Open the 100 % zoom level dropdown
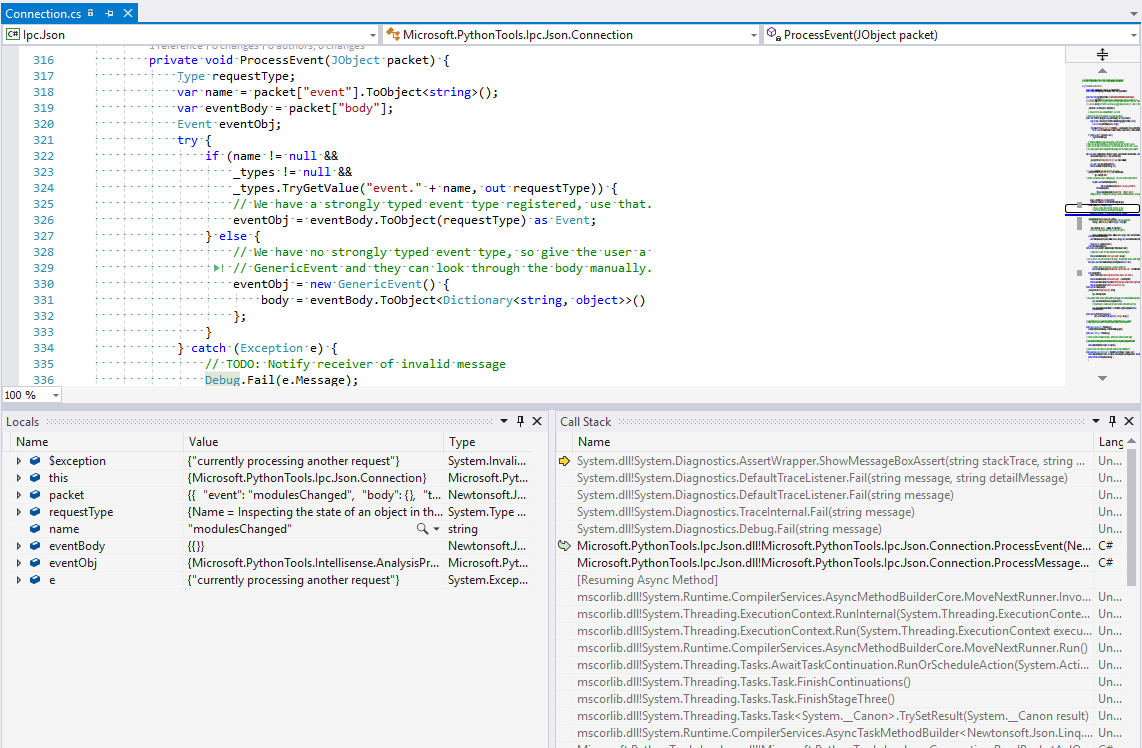Image resolution: width=1142 pixels, height=748 pixels. [55, 395]
